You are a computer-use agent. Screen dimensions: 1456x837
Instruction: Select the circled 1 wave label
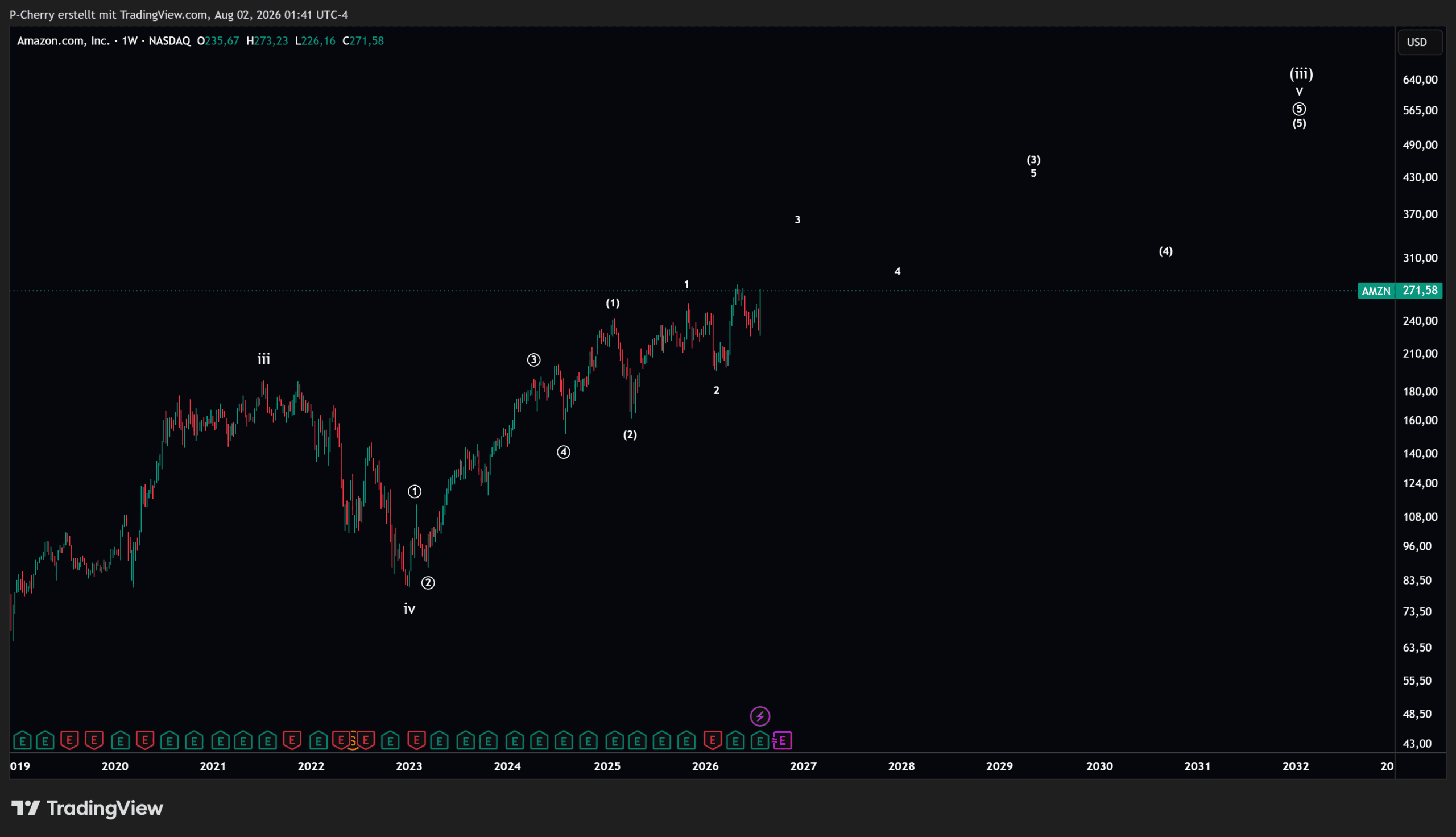point(415,491)
